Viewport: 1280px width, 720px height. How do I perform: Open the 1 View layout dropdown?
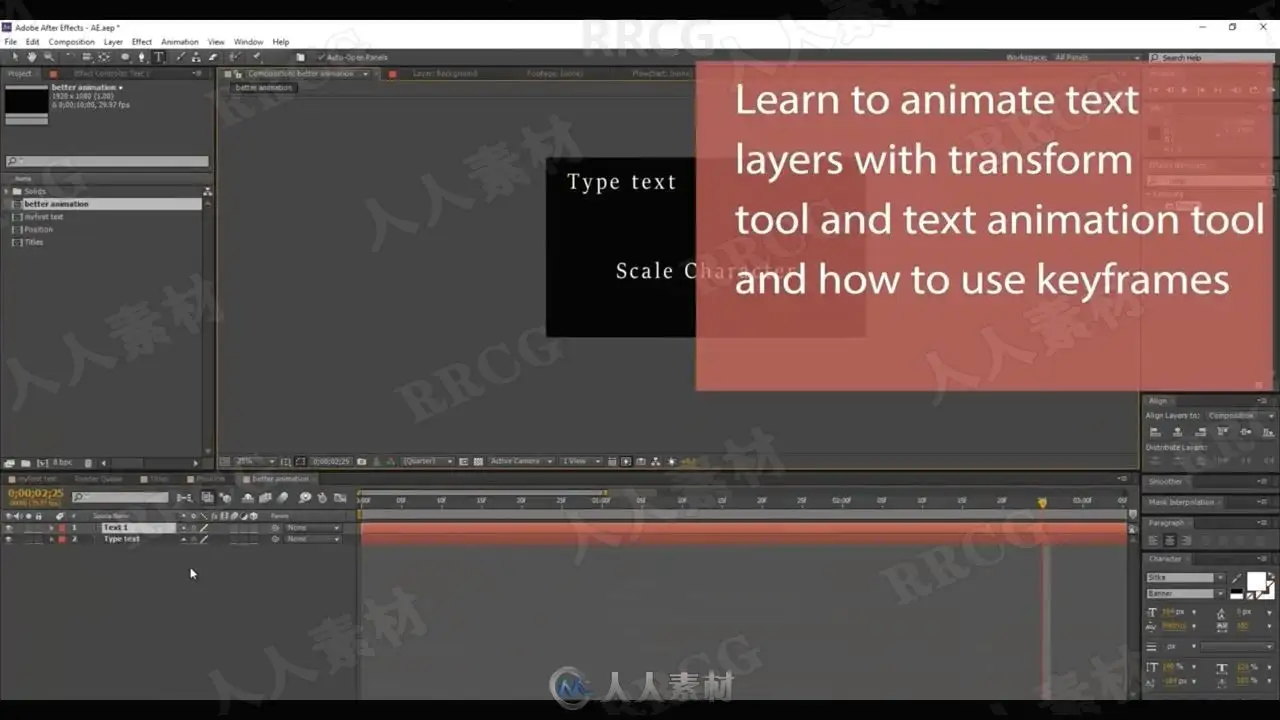(580, 462)
